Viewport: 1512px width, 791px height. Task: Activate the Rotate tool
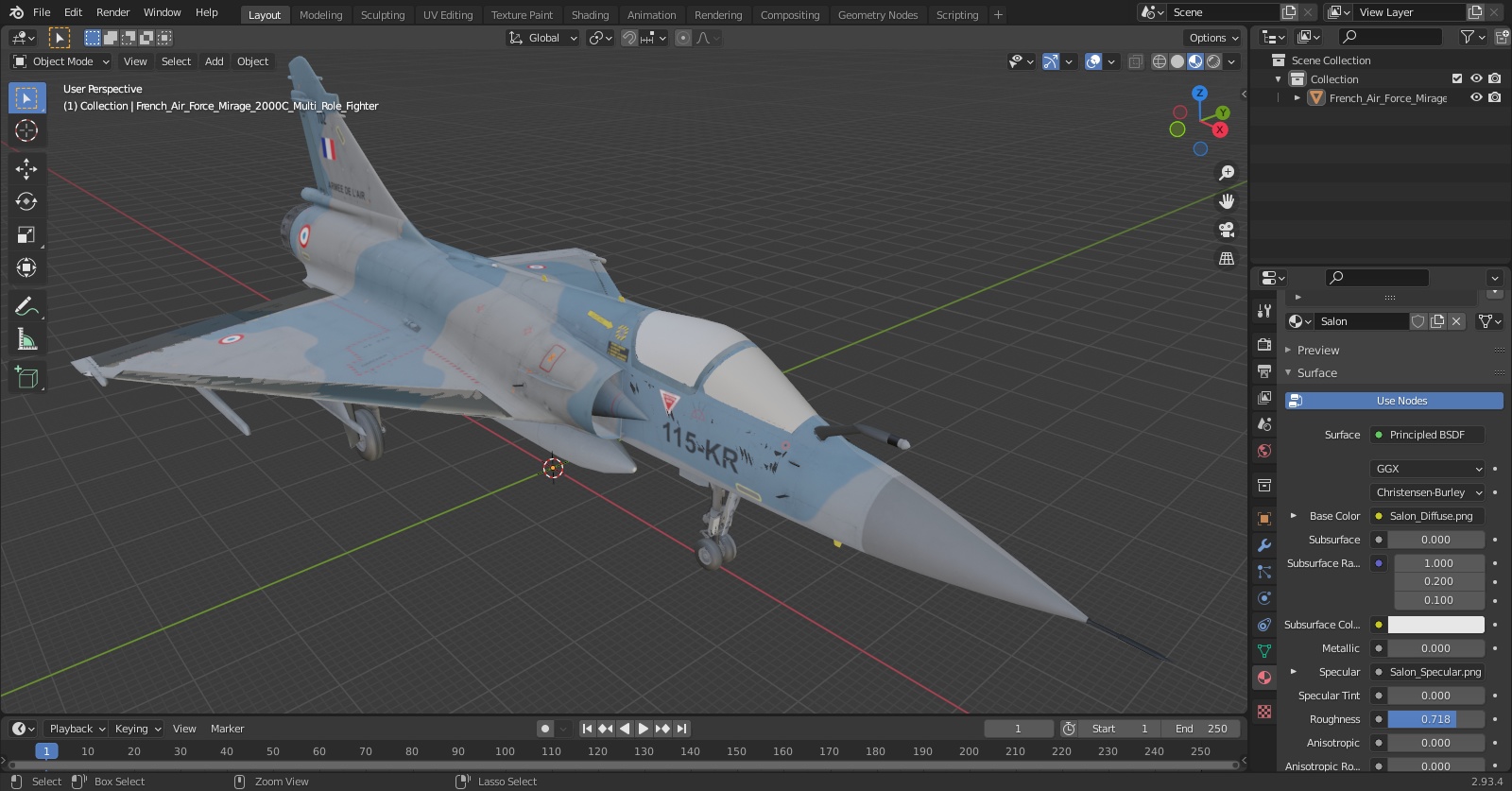[26, 202]
